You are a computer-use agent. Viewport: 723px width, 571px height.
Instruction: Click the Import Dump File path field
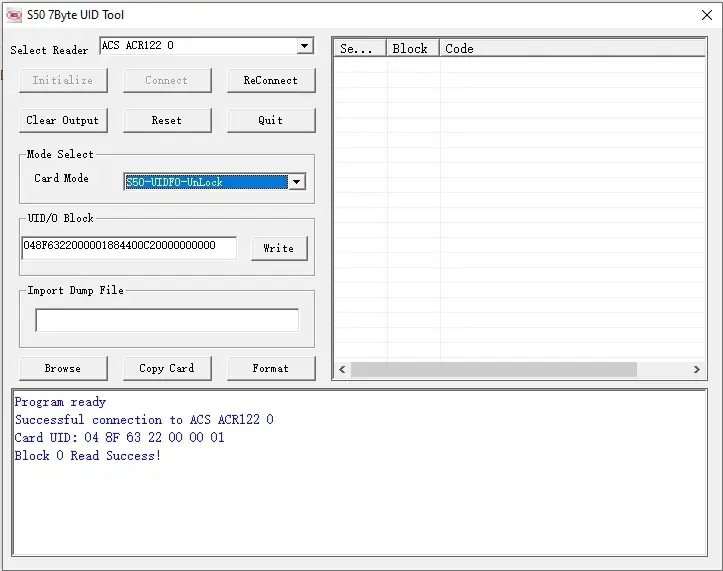167,320
